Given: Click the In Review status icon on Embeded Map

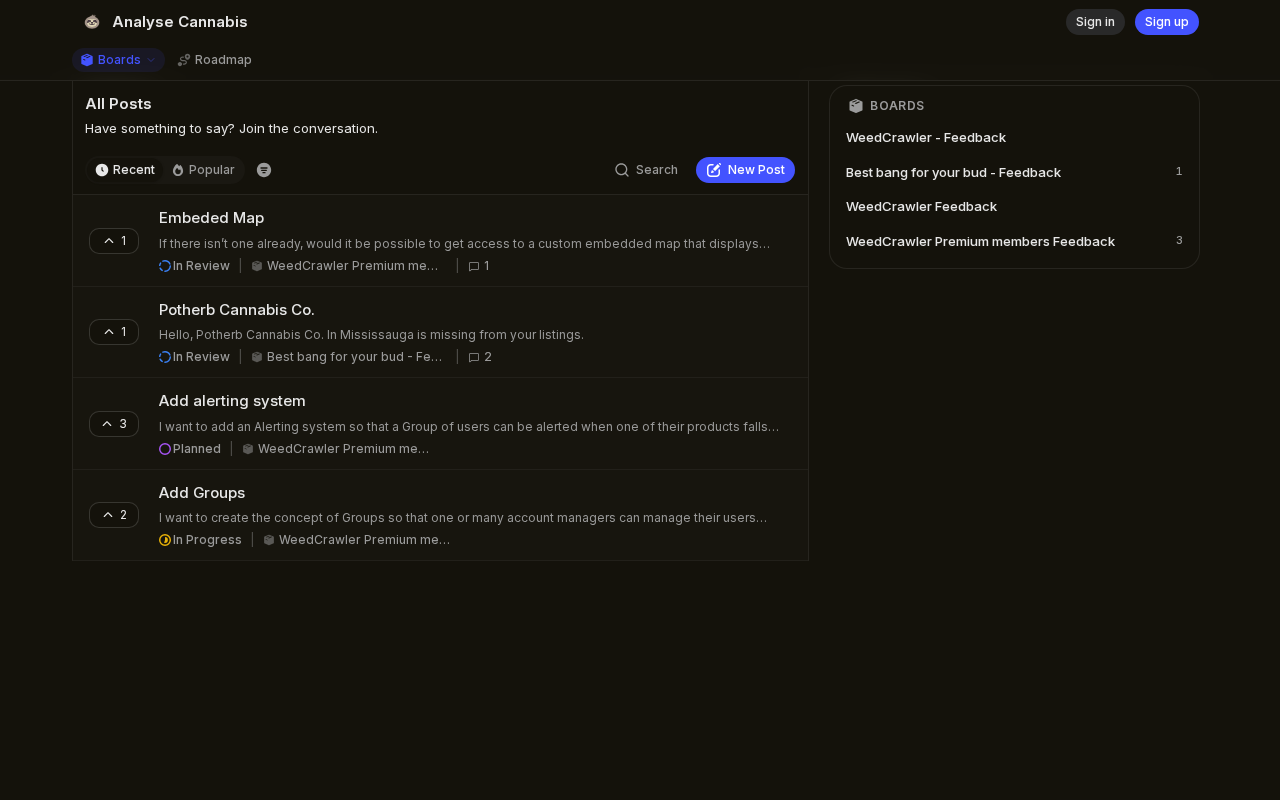Looking at the screenshot, I should (x=165, y=266).
